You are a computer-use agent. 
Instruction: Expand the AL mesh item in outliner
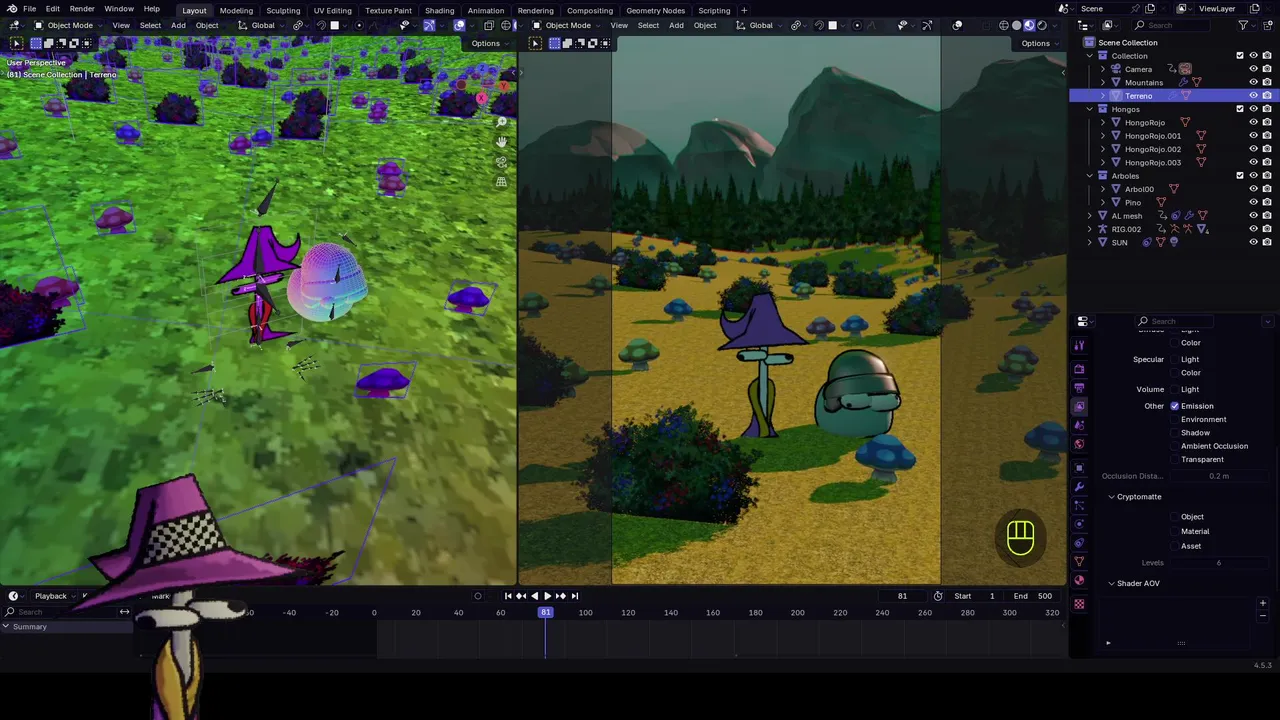1090,215
